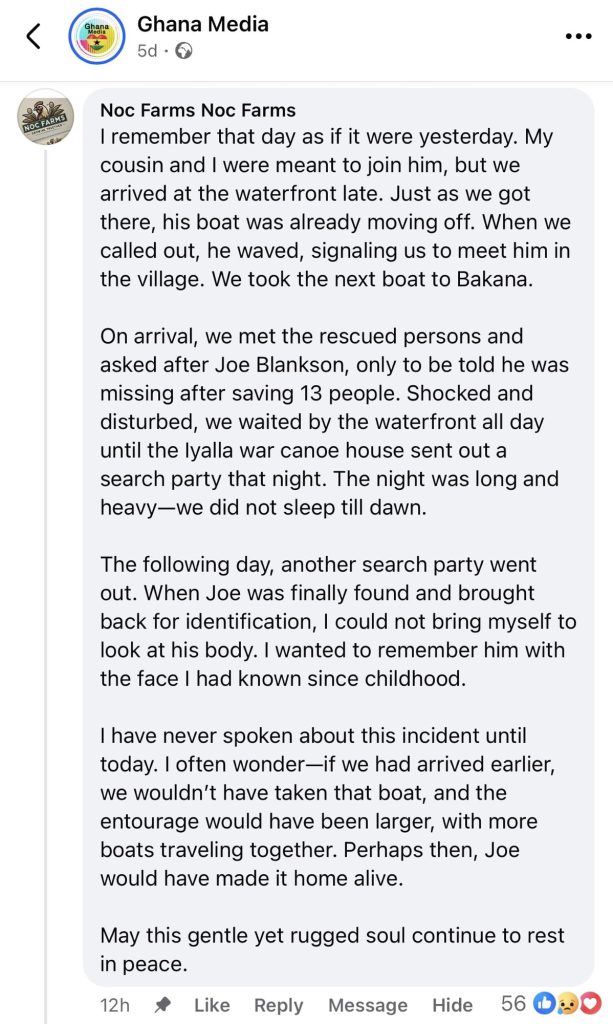Click the 5d post timestamp
Viewport: 613px width, 1024px height.
coord(147,51)
